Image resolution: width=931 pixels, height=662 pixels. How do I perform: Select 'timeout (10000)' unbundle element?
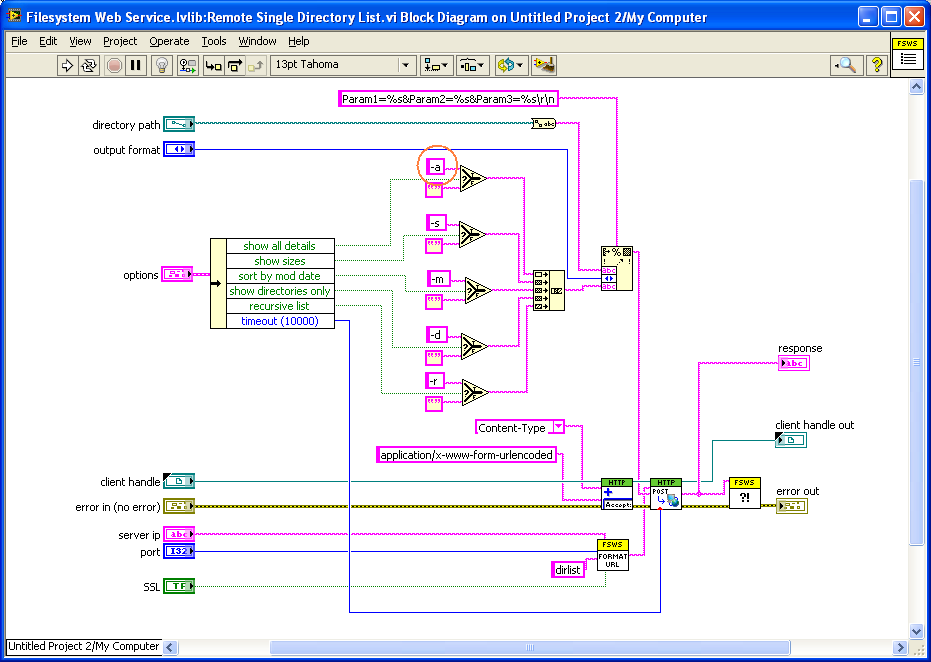tap(280, 321)
